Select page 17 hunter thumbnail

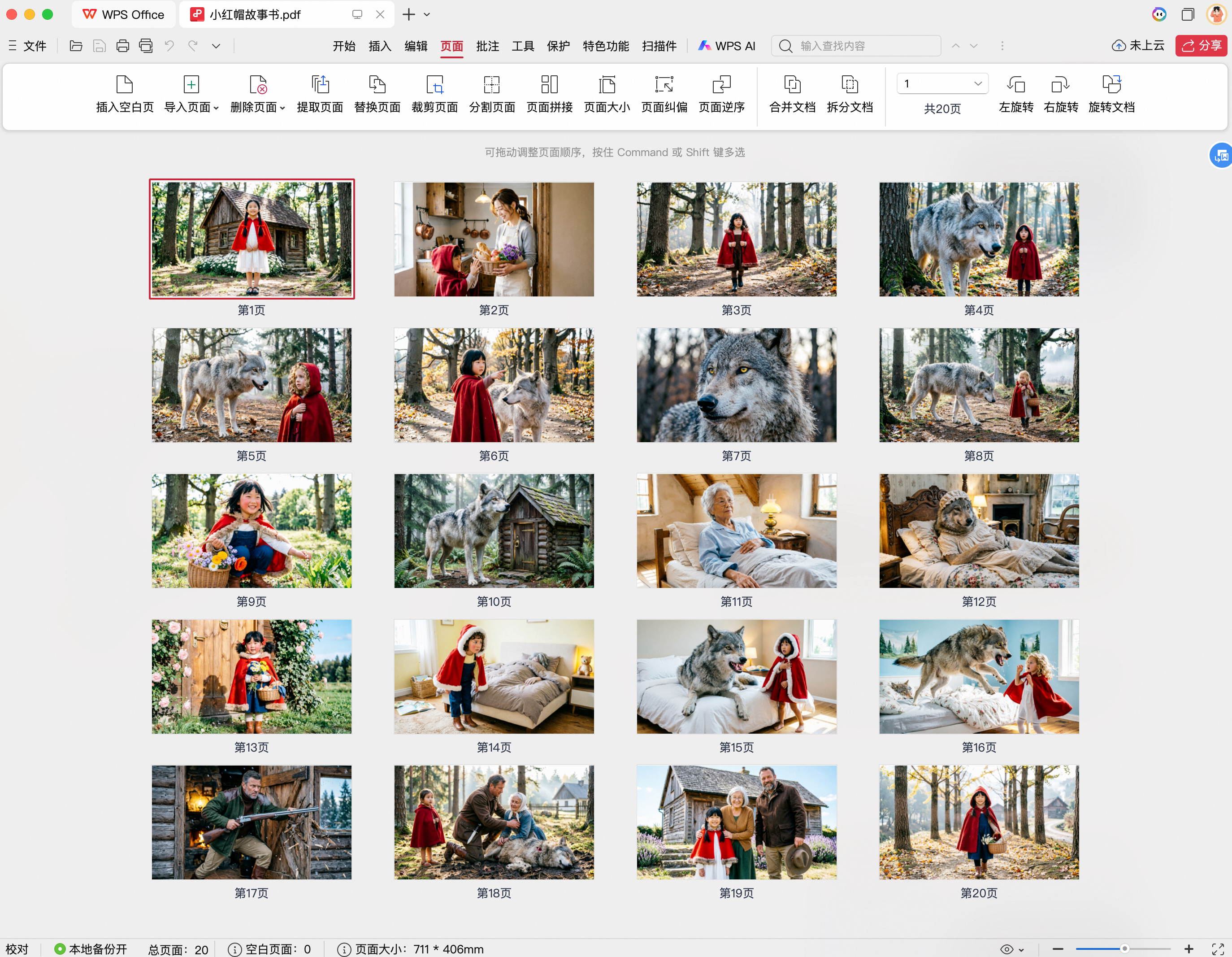[x=252, y=822]
